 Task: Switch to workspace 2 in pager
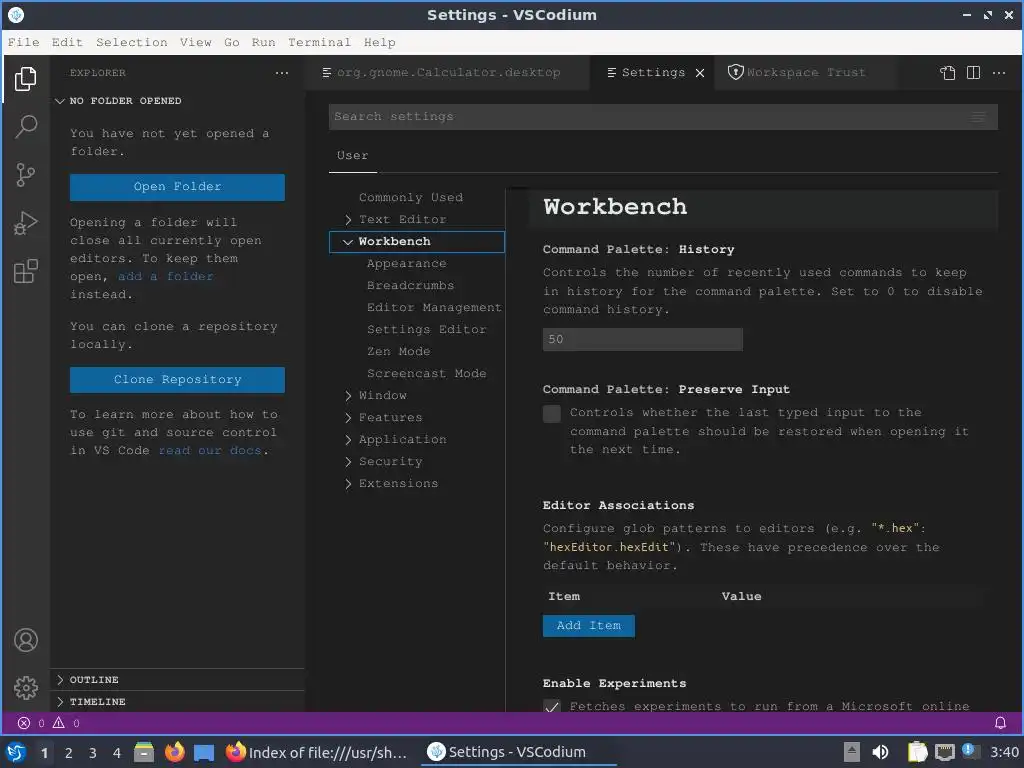click(69, 753)
